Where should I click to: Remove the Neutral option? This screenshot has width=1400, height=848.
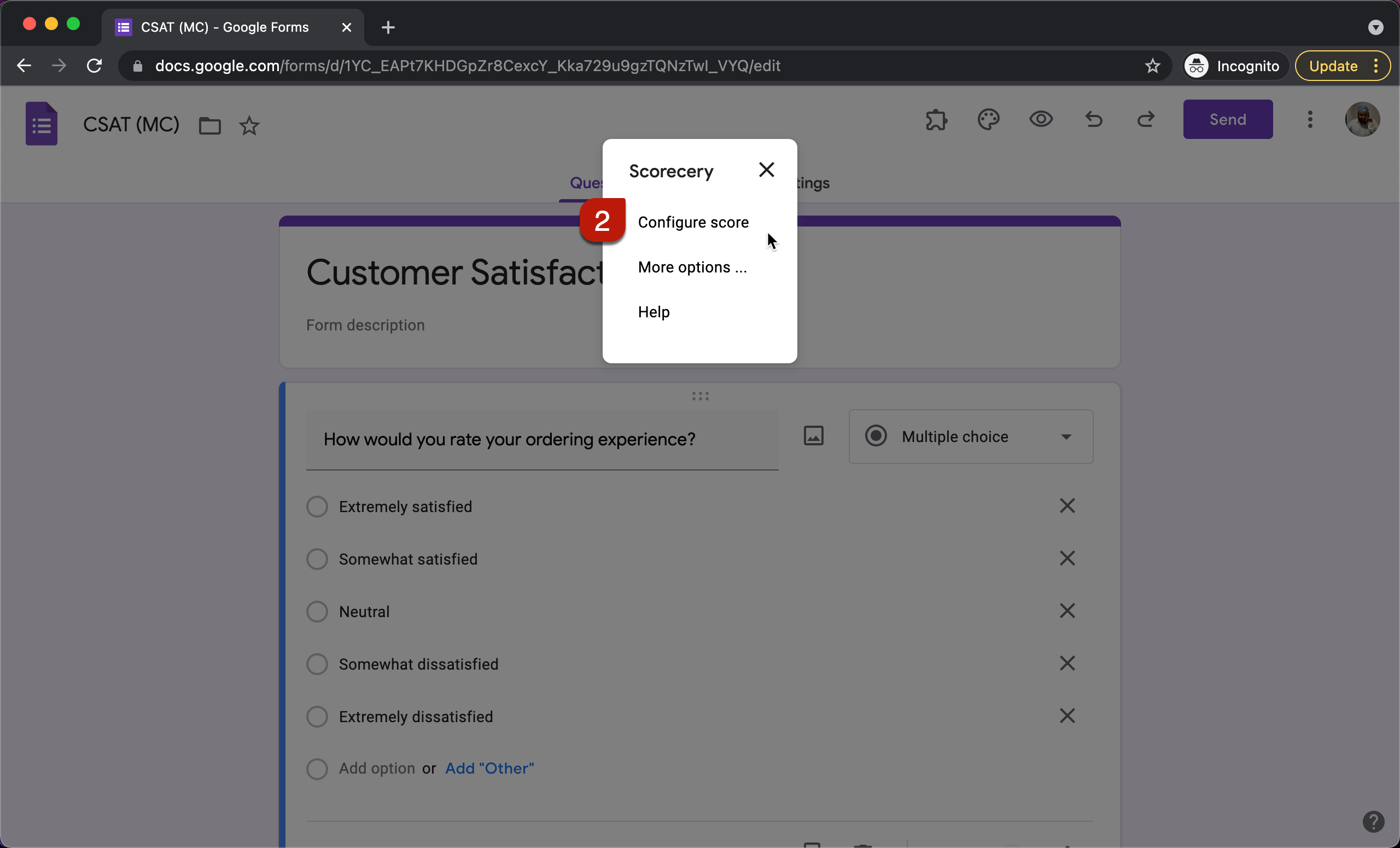(1066, 611)
